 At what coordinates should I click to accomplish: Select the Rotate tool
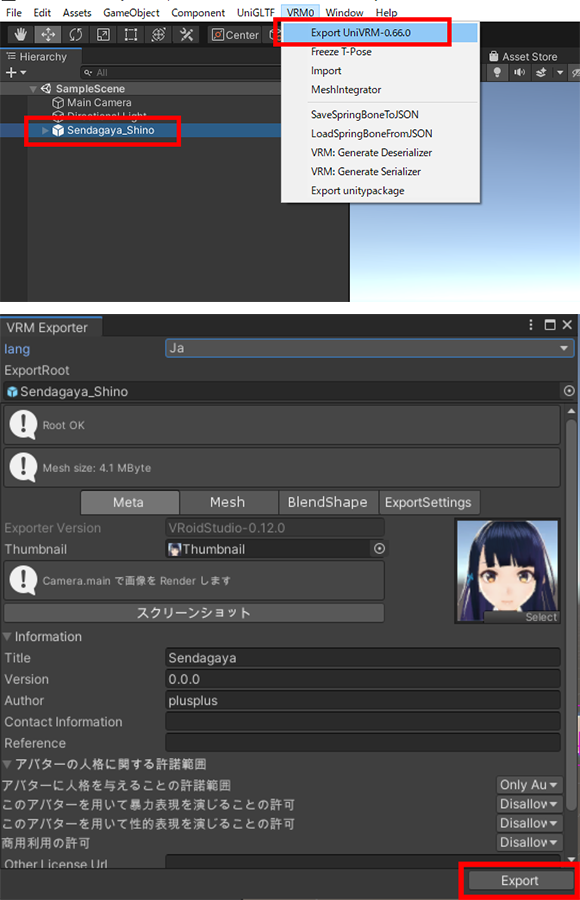[x=75, y=34]
